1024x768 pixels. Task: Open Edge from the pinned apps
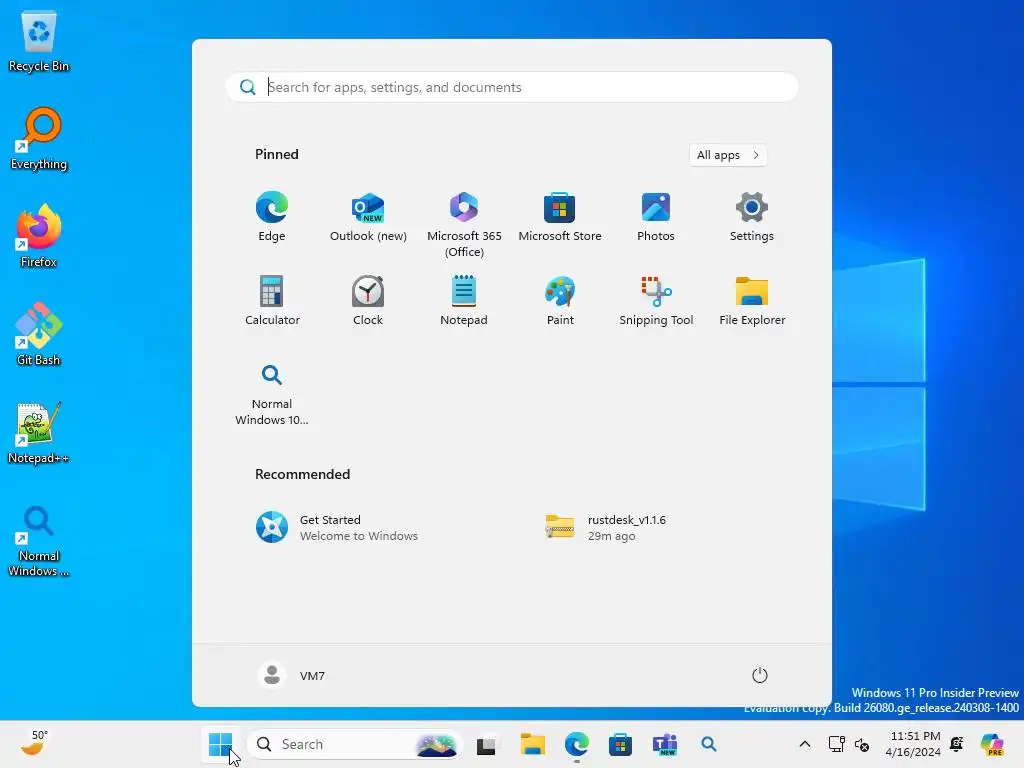point(272,217)
